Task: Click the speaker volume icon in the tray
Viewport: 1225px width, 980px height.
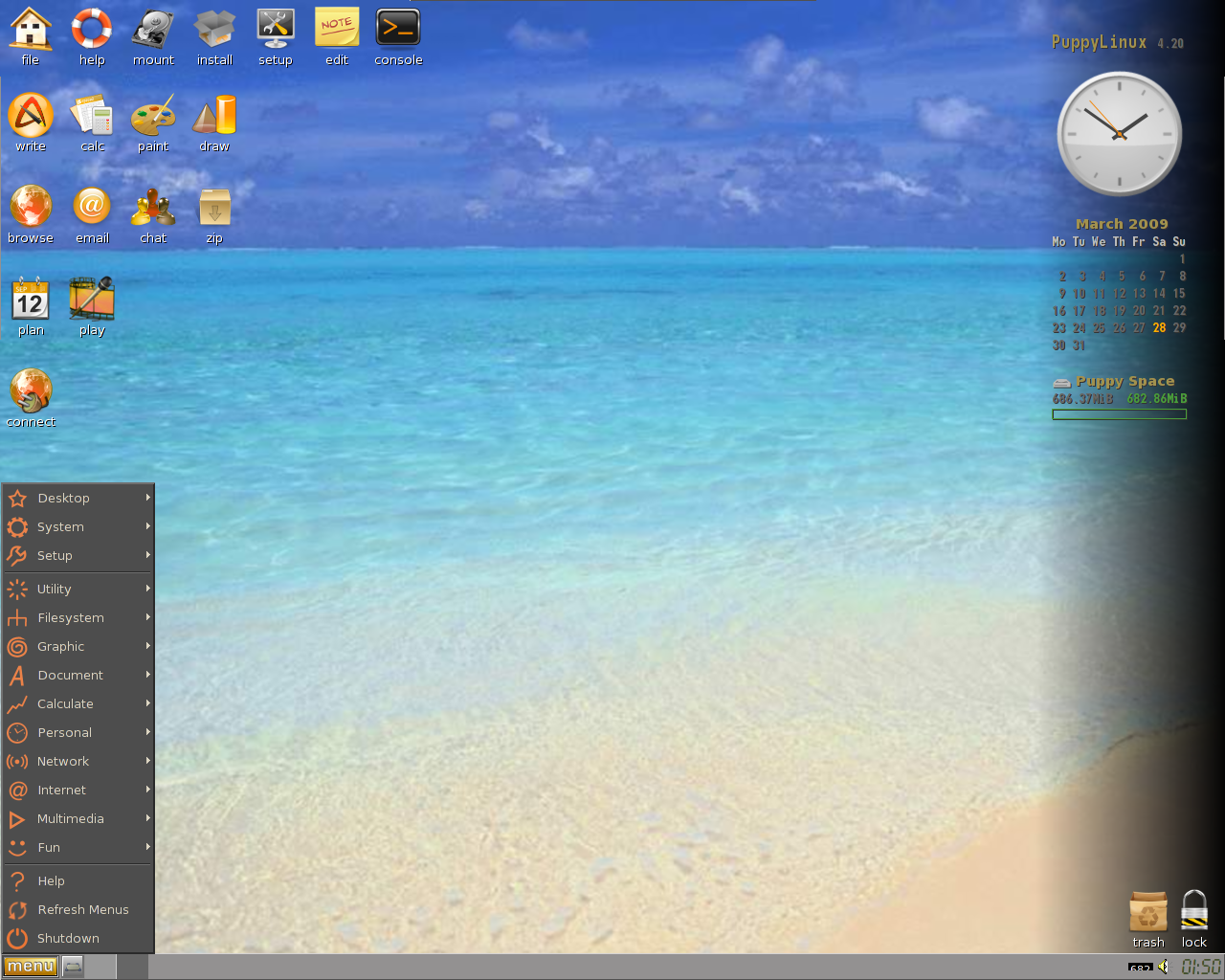Action: tap(1164, 967)
